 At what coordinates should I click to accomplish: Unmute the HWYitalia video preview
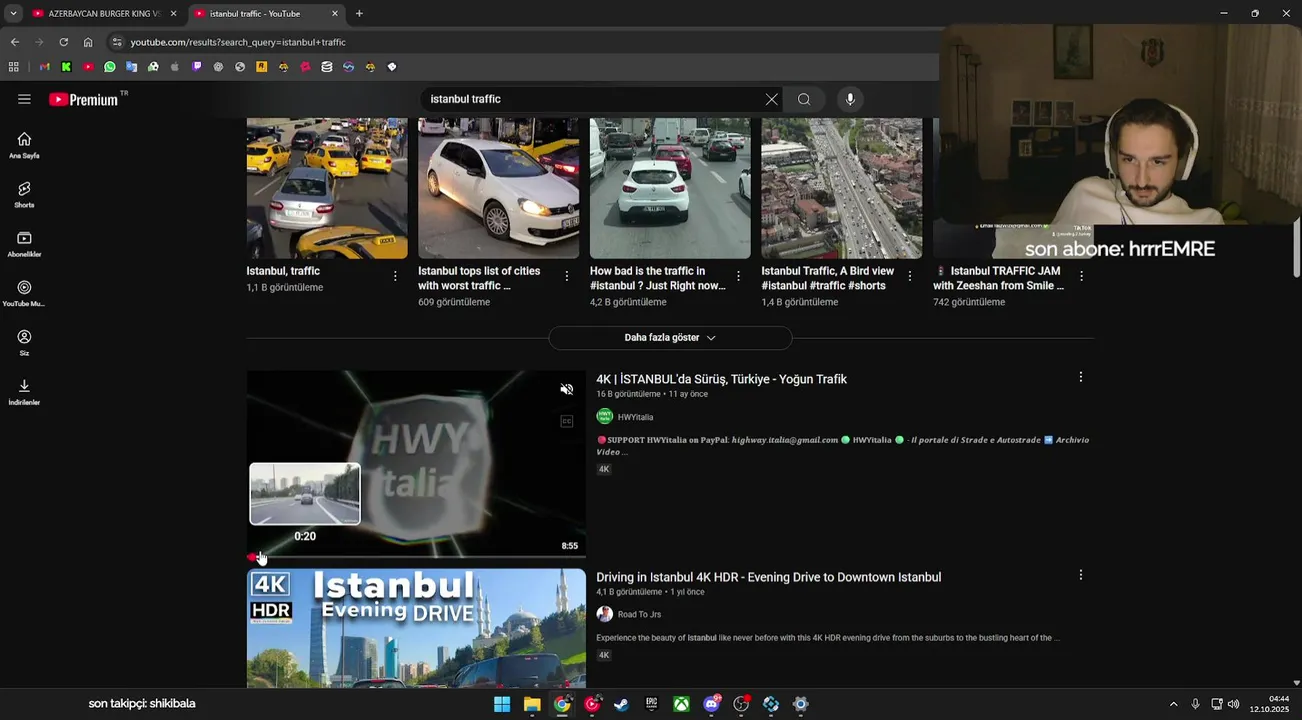[567, 390]
